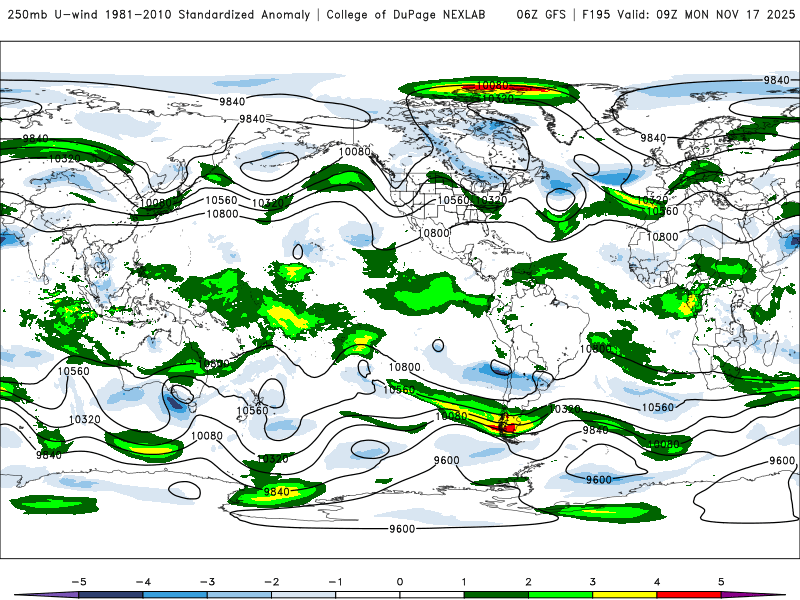
Task: Click the 9840 label inside the yellow Antarctic-coast anomaly
Action: click(276, 492)
